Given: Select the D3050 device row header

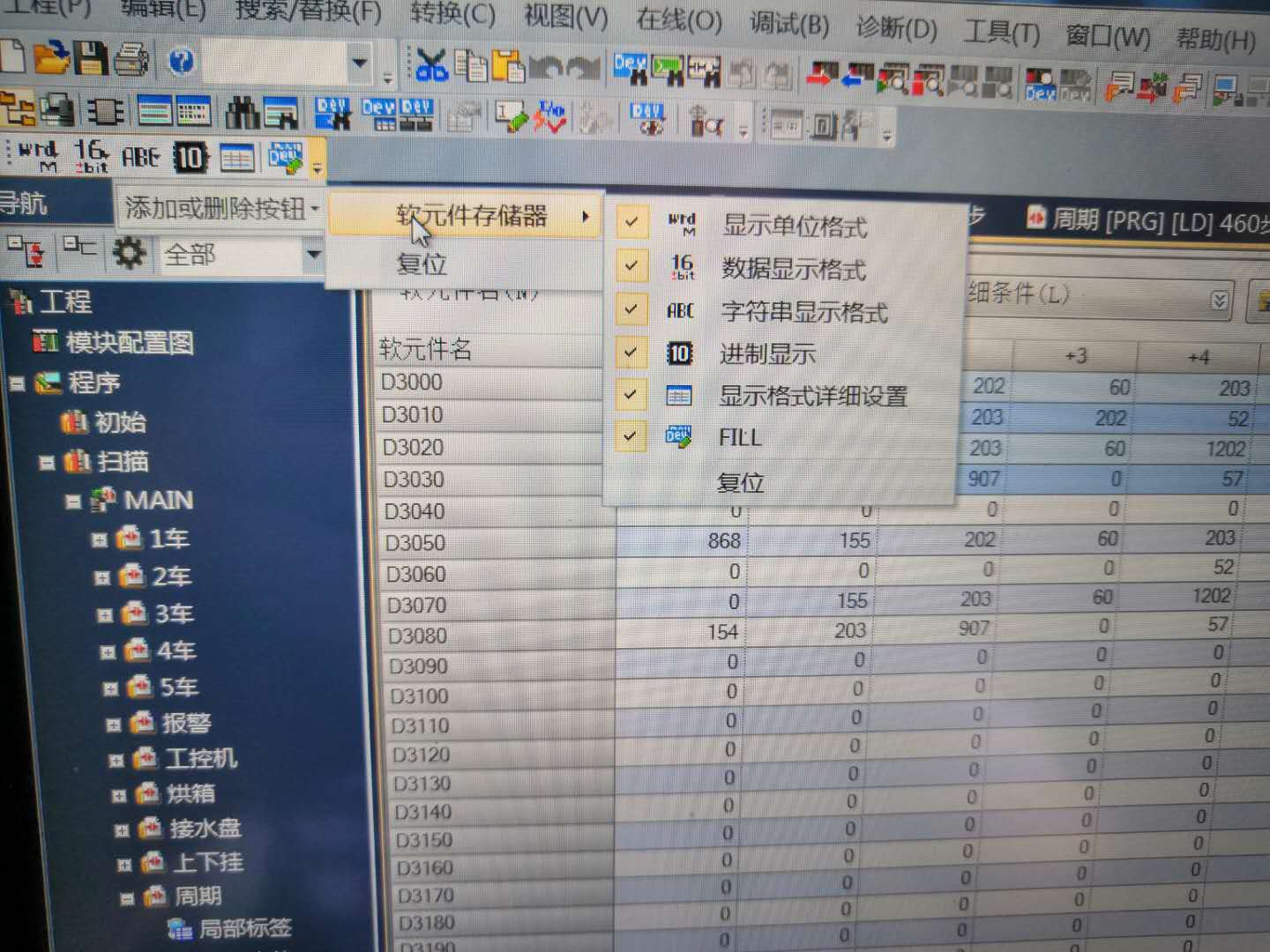Looking at the screenshot, I should coord(415,543).
